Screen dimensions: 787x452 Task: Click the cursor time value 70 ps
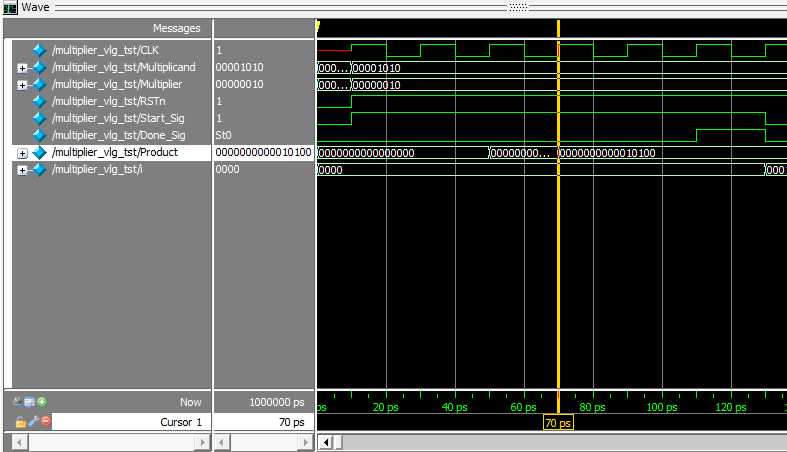(292, 422)
